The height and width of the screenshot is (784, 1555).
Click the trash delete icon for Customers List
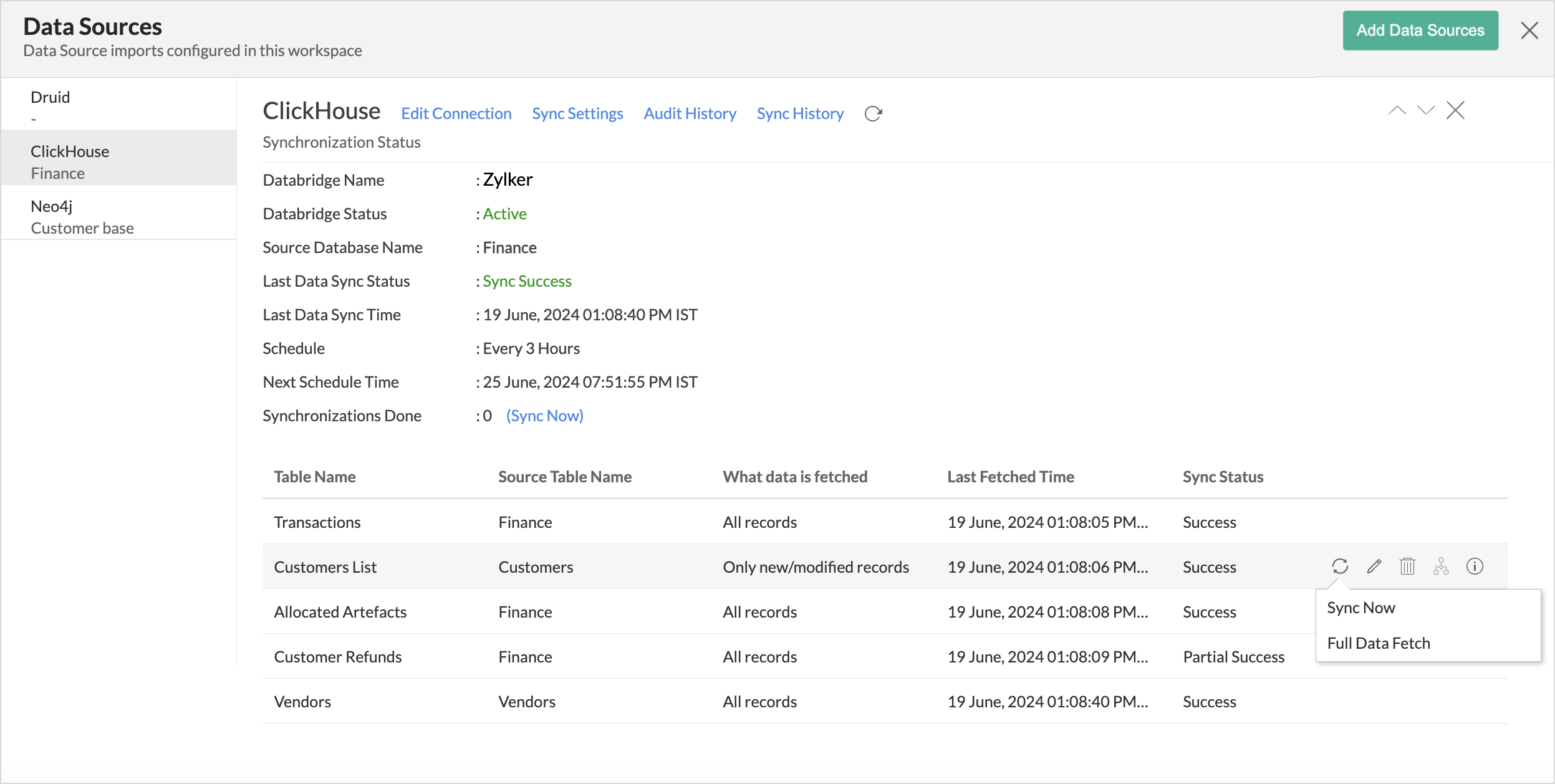coord(1407,566)
